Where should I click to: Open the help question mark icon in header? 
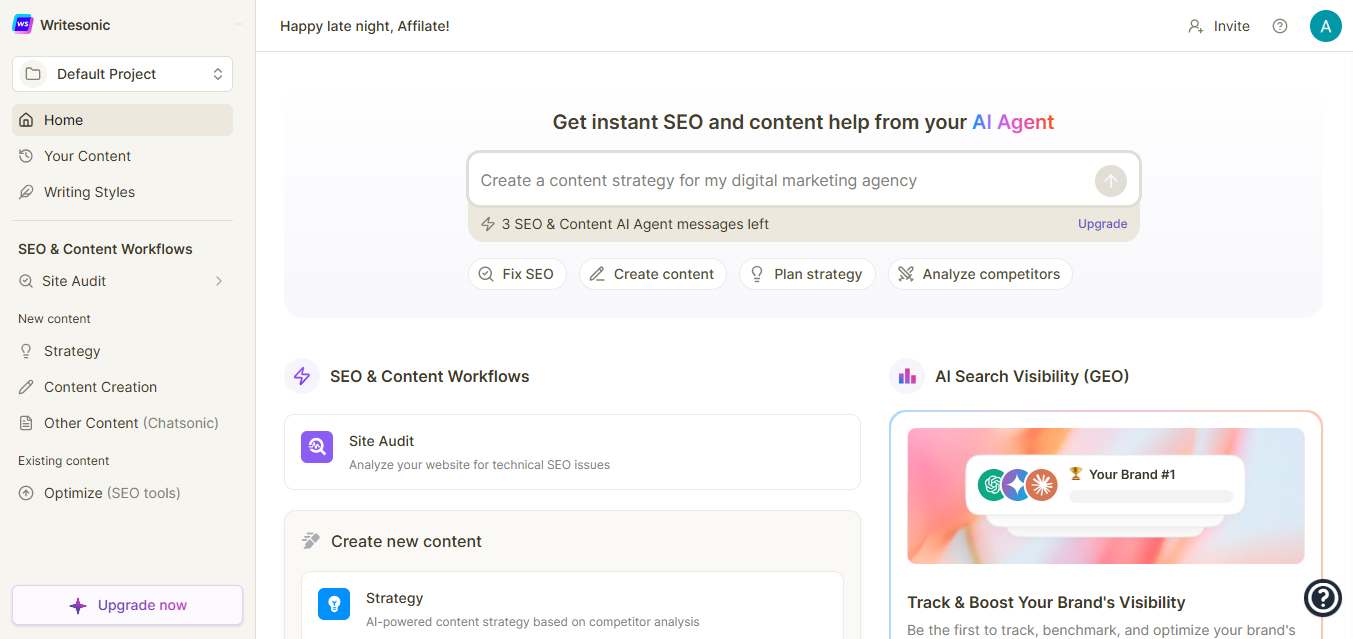click(1280, 26)
